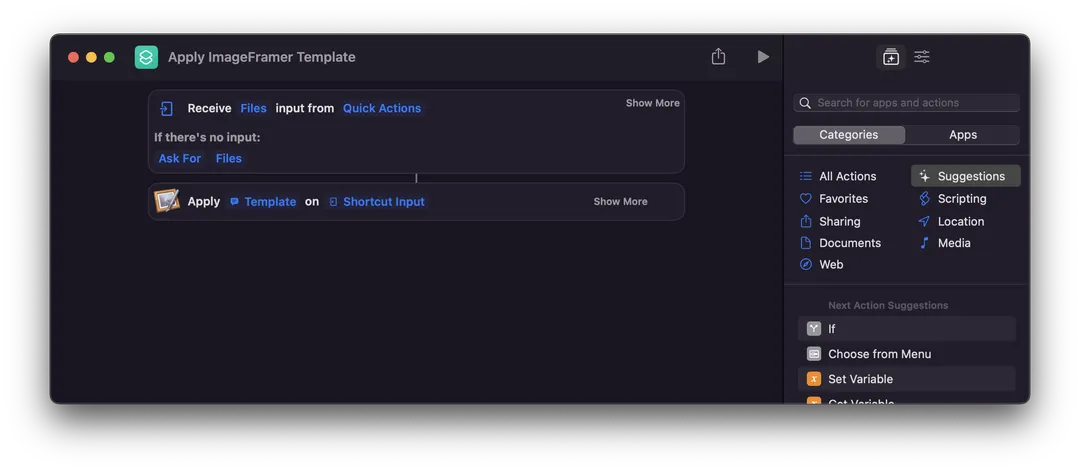Add the If action suggestion
This screenshot has height=470, width=1080.
pos(906,329)
